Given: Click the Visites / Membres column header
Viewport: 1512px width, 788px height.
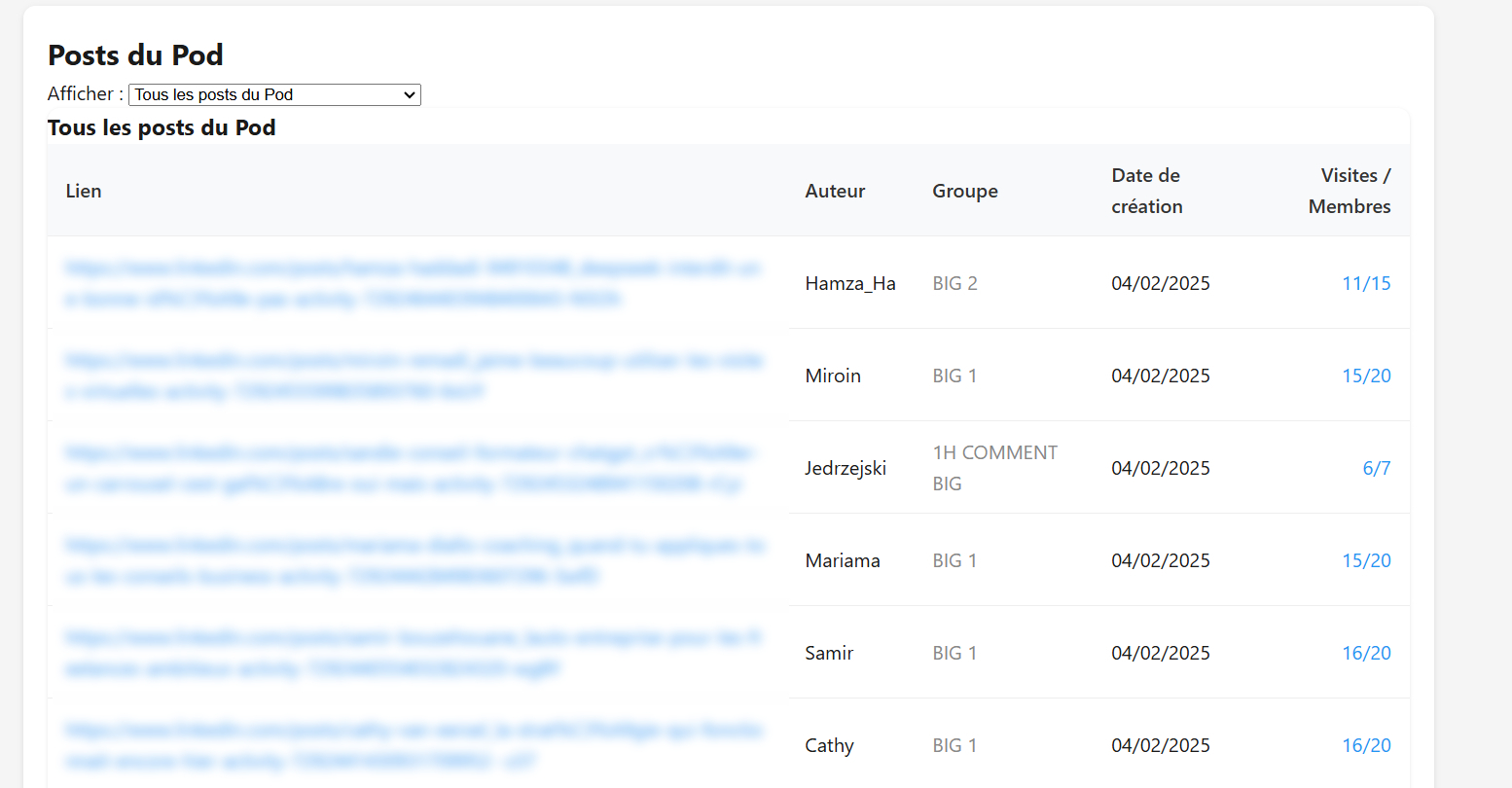Looking at the screenshot, I should [1349, 191].
